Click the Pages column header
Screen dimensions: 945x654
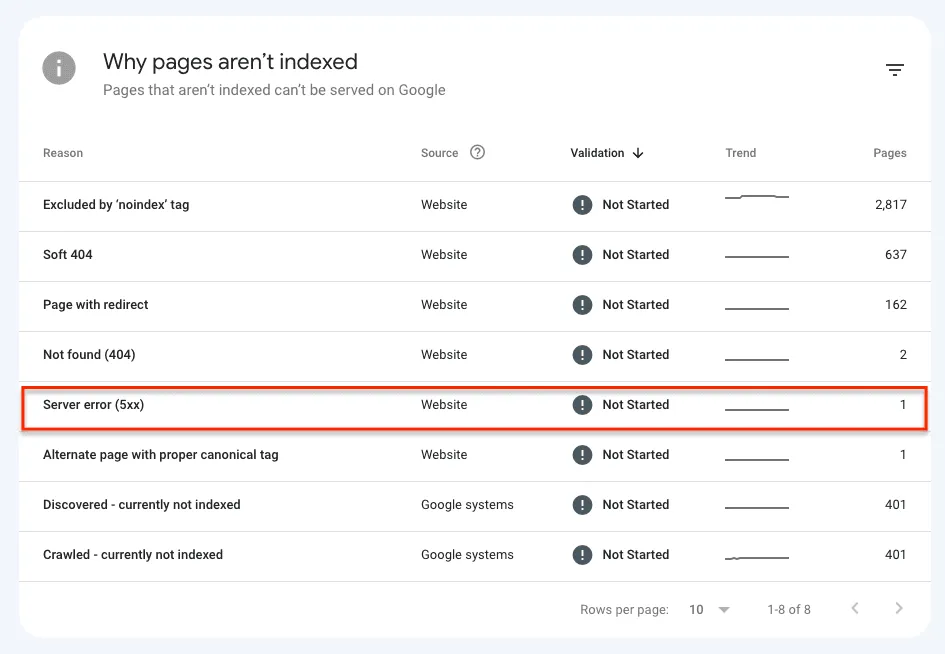(890, 153)
